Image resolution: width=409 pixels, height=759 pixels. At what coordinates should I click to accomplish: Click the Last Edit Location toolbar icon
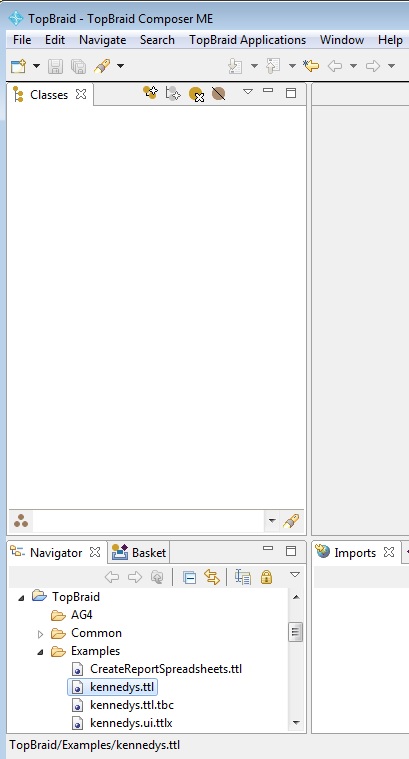[311, 66]
